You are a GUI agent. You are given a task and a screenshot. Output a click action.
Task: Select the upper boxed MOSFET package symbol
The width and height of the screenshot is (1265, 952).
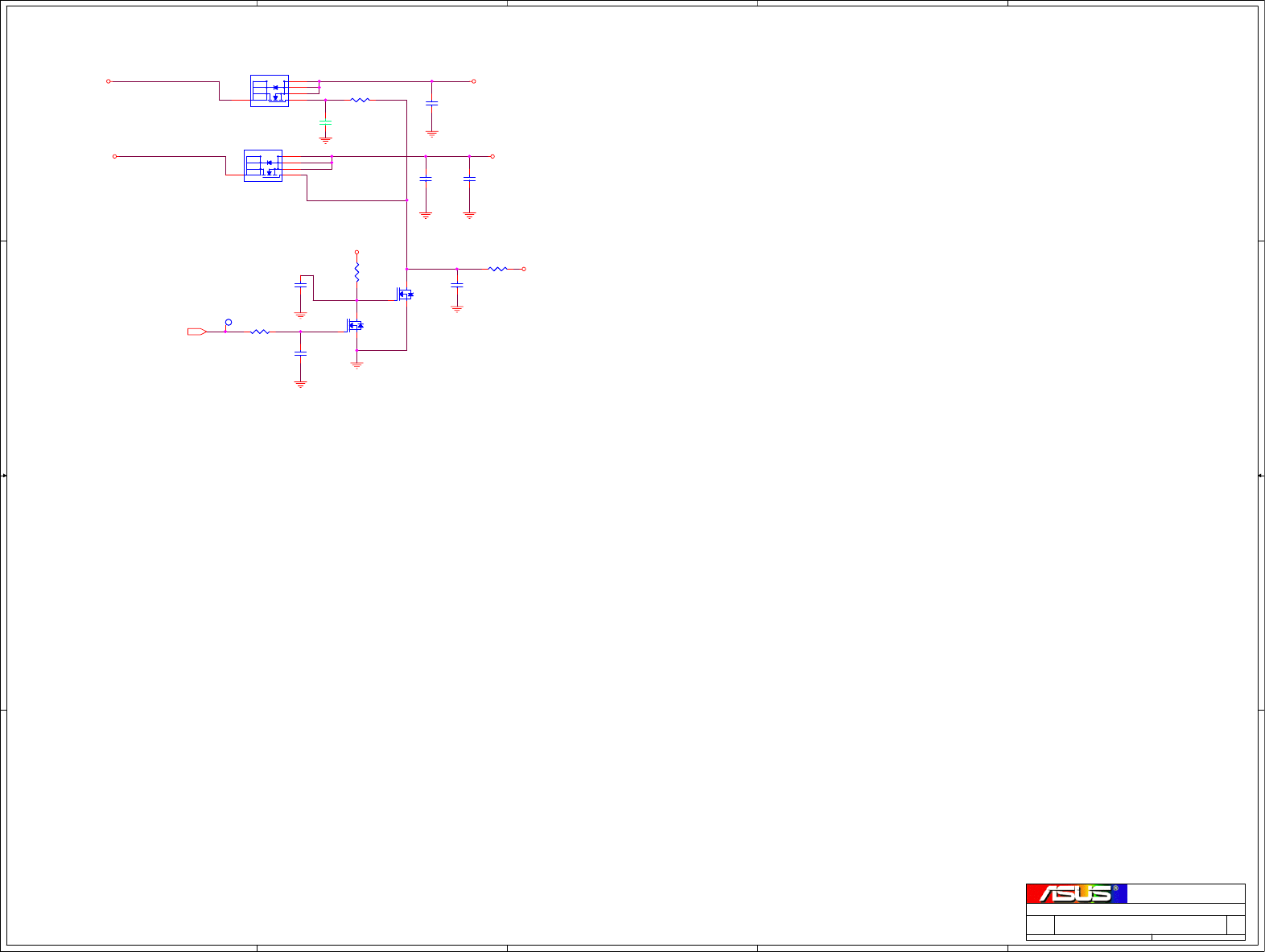point(270,91)
